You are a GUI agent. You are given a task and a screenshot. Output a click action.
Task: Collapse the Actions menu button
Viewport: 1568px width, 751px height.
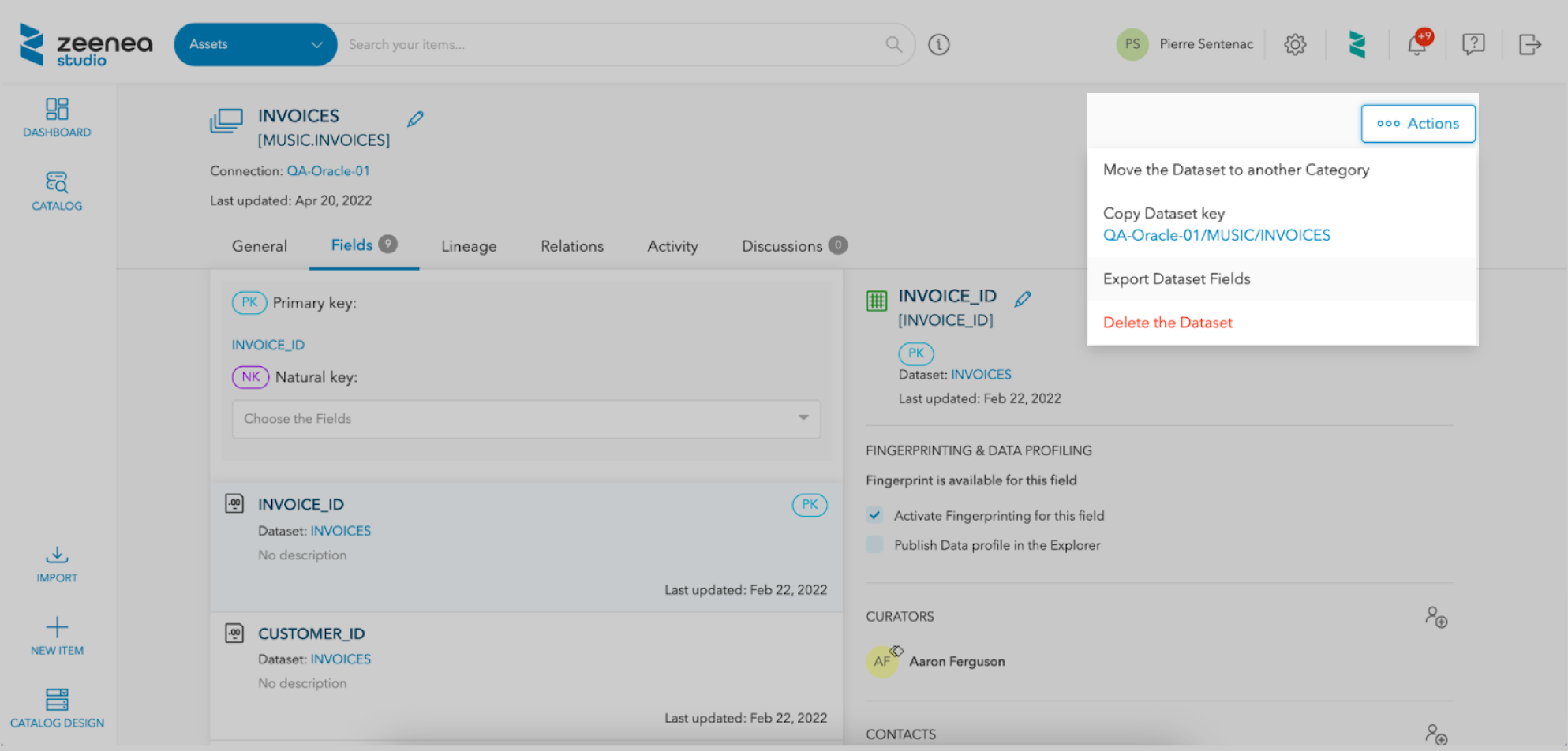1417,124
